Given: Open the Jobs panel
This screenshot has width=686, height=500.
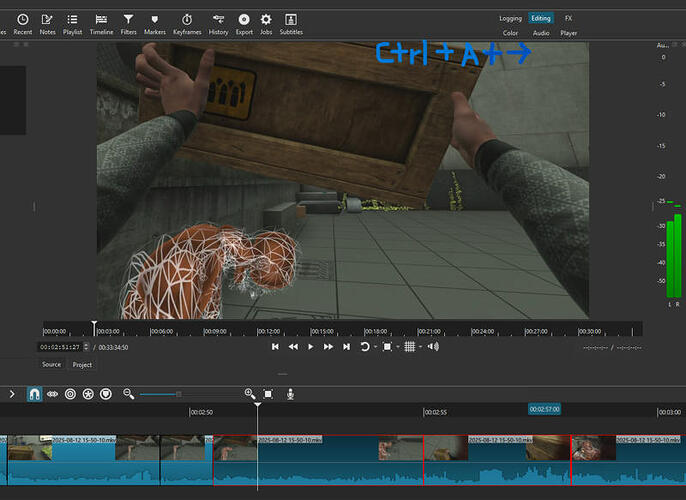Looking at the screenshot, I should coord(266,24).
